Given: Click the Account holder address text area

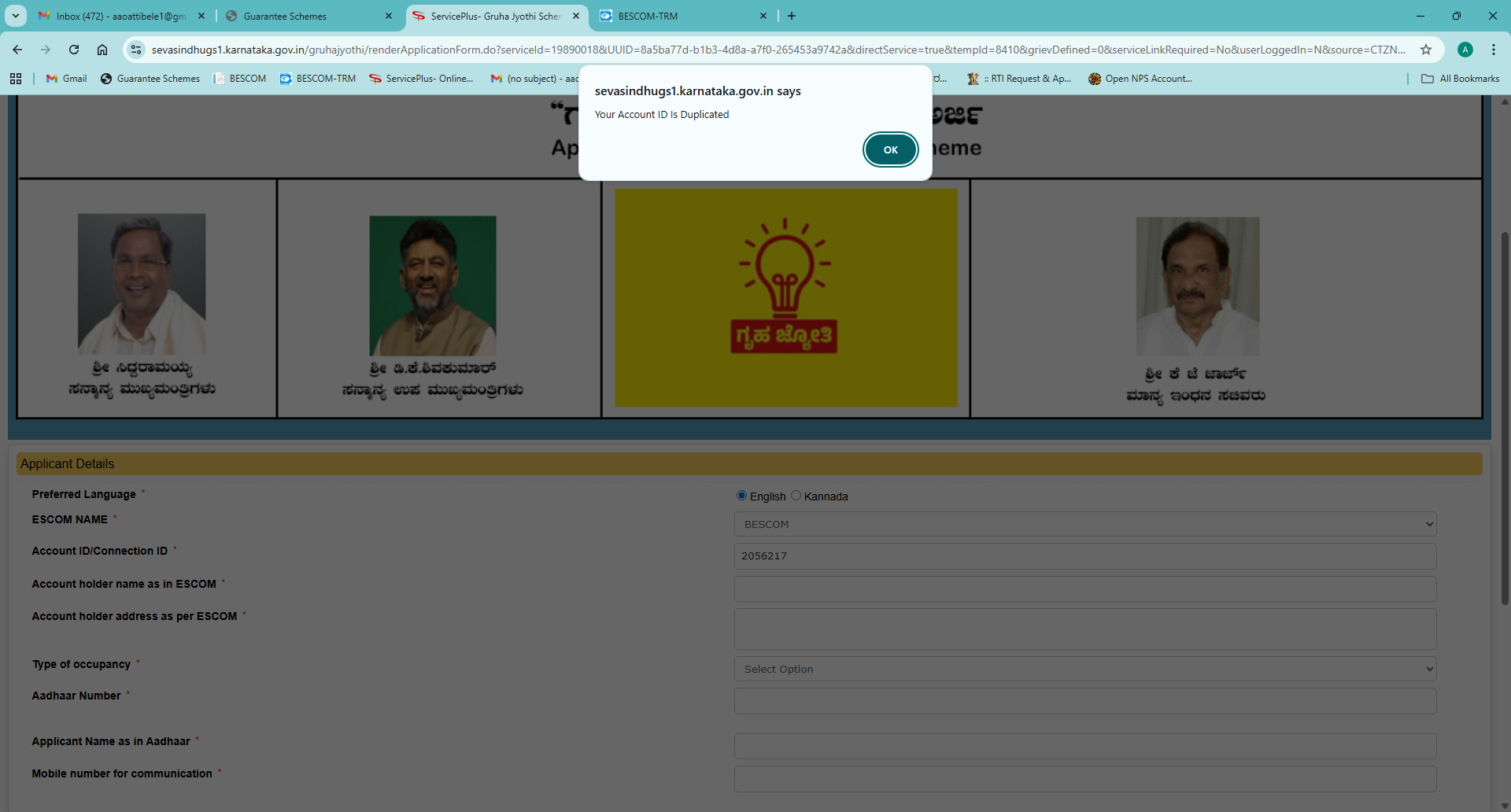Looking at the screenshot, I should [x=1085, y=629].
